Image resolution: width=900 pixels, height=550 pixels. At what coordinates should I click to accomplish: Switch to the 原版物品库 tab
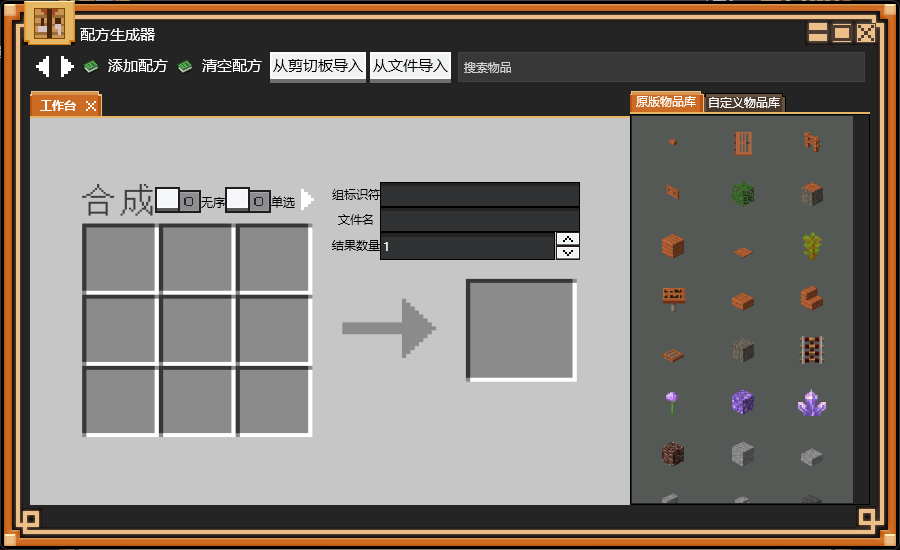(666, 102)
